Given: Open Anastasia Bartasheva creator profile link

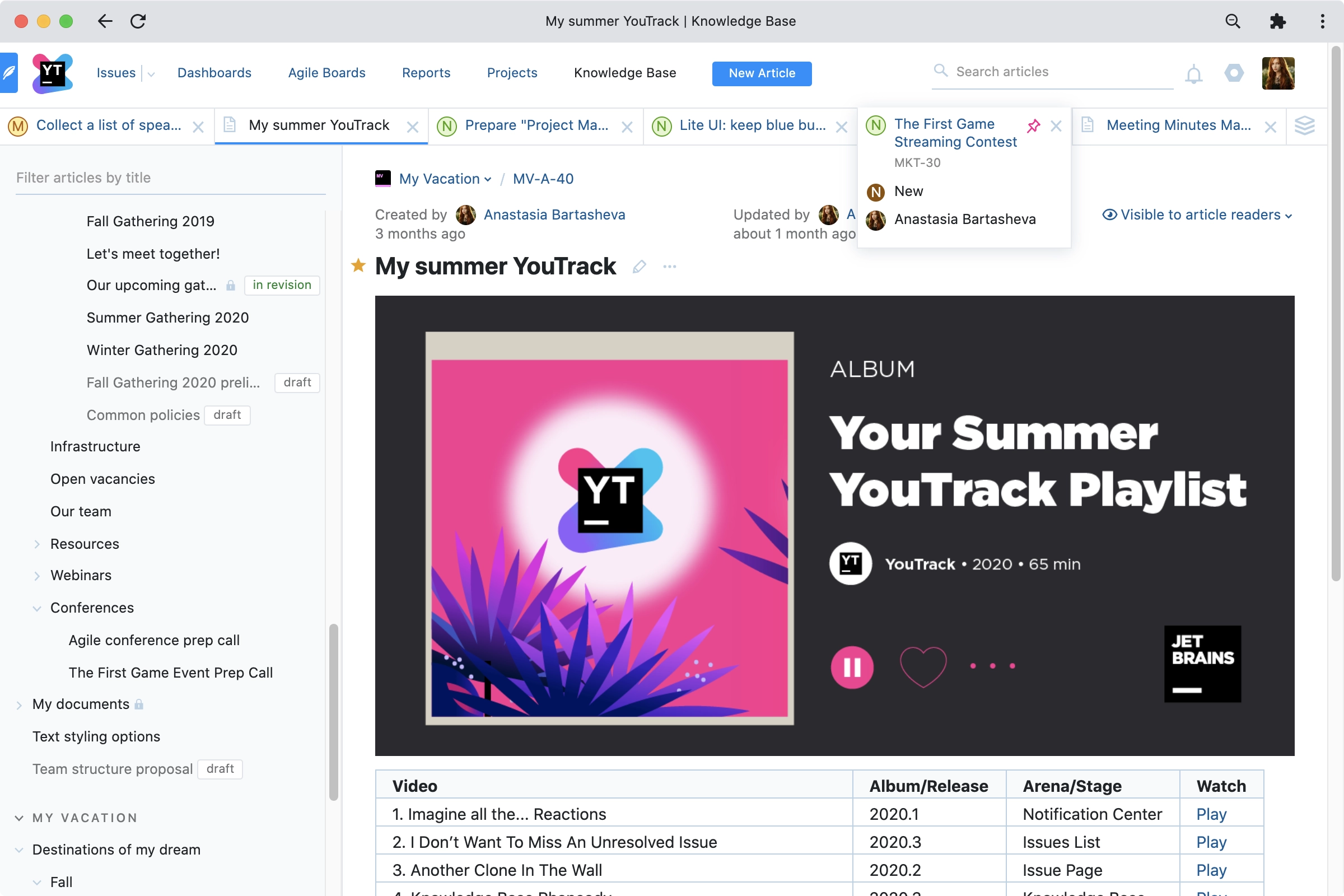Looking at the screenshot, I should coord(554,215).
